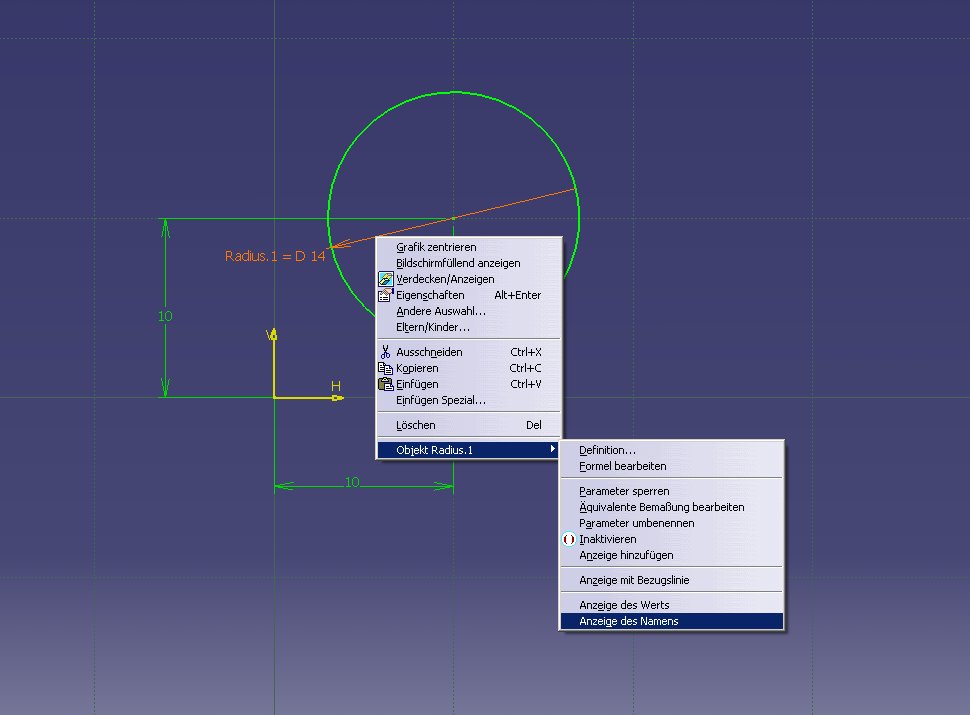Click the Eigenschaften properties icon
This screenshot has width=970, height=715.
click(385, 295)
